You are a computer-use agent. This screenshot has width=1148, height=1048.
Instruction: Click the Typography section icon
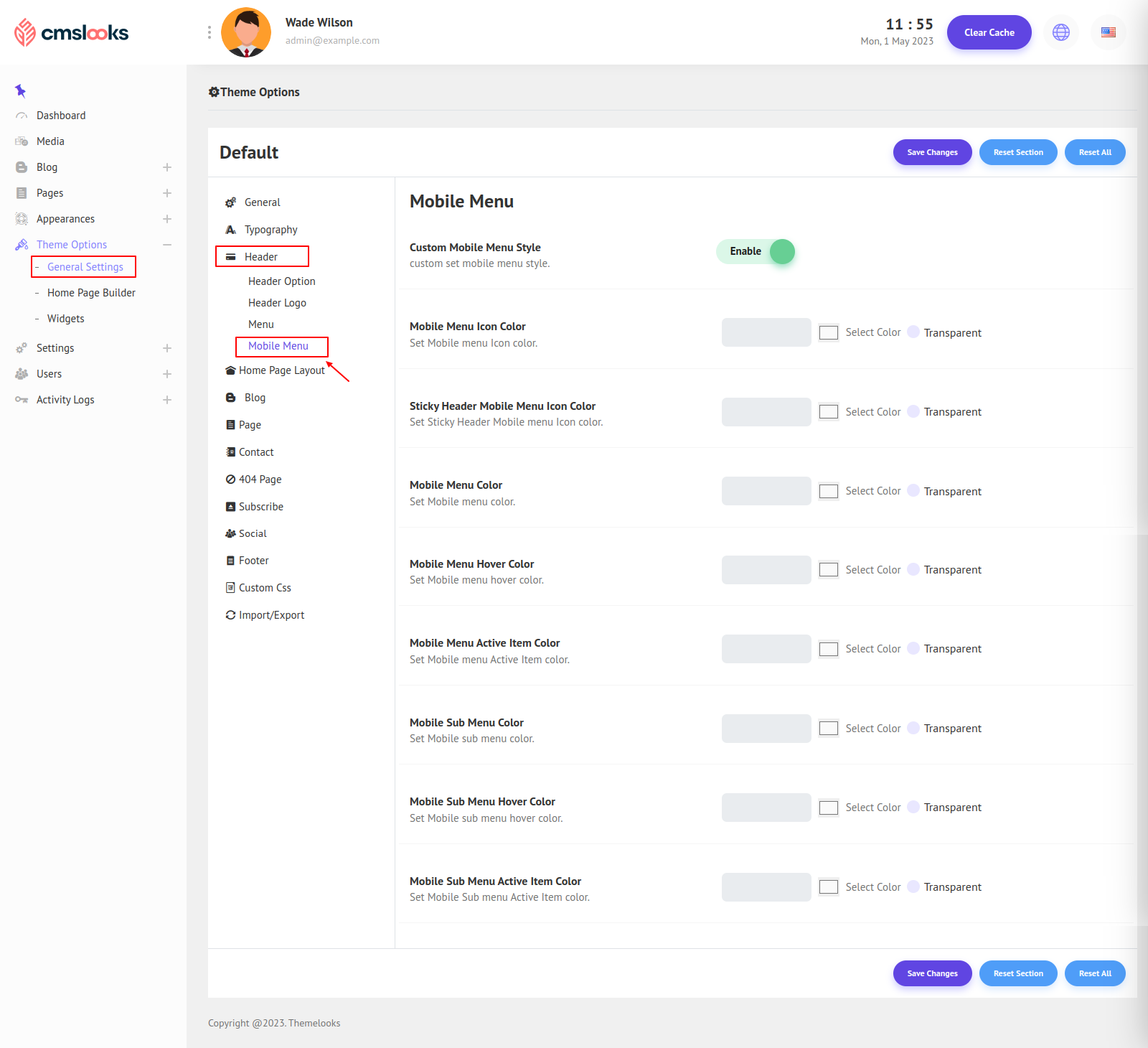coord(230,230)
